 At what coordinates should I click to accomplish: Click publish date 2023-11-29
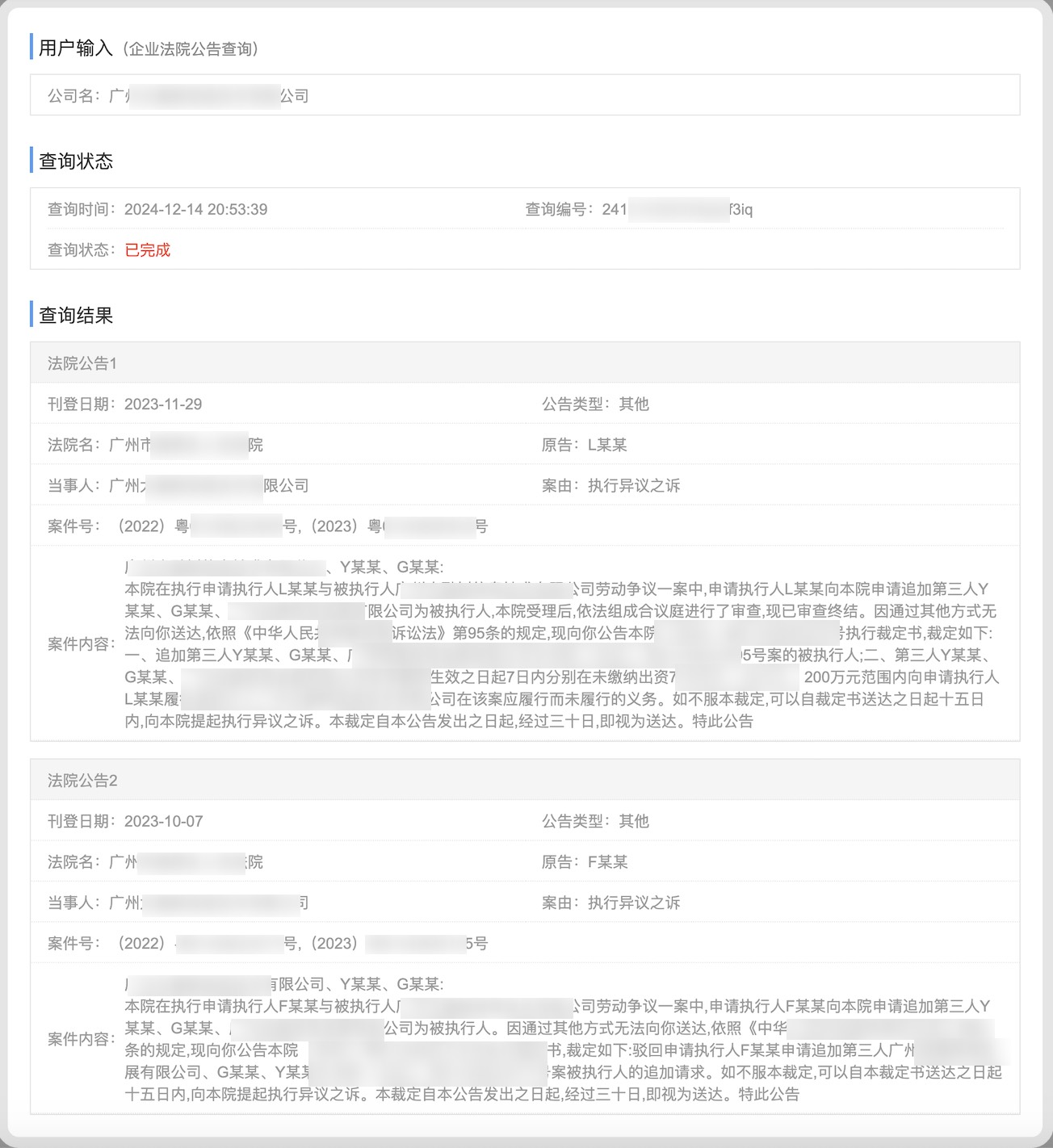tap(162, 404)
